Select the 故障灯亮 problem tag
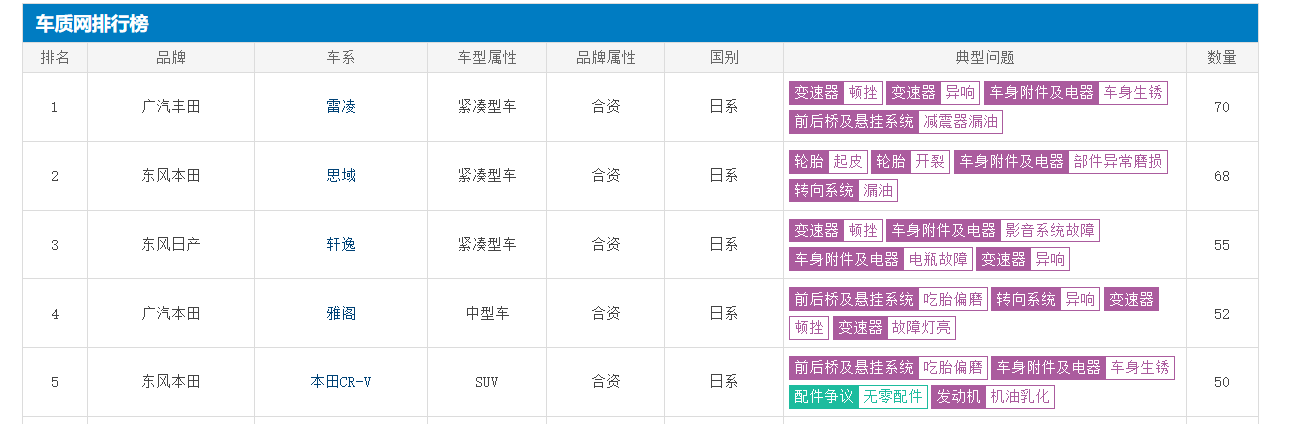The height and width of the screenshot is (424, 1295). (x=921, y=328)
